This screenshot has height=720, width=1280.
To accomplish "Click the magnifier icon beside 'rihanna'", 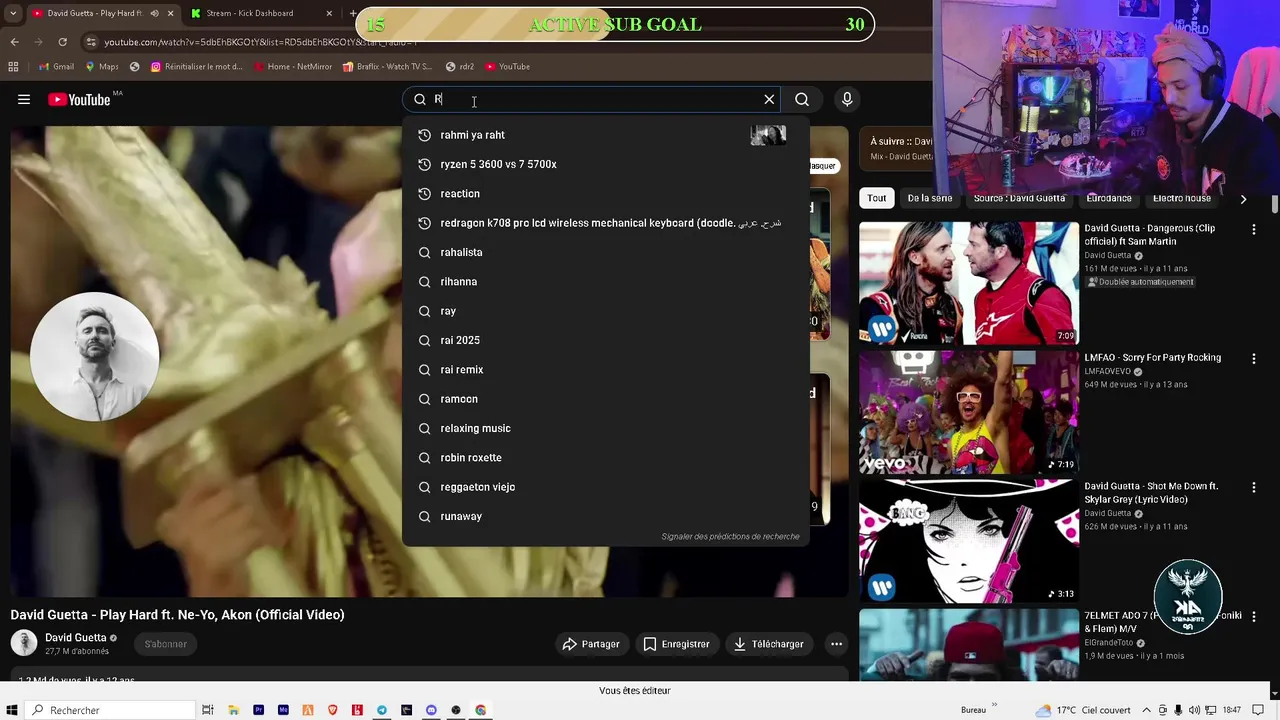I will 424,281.
